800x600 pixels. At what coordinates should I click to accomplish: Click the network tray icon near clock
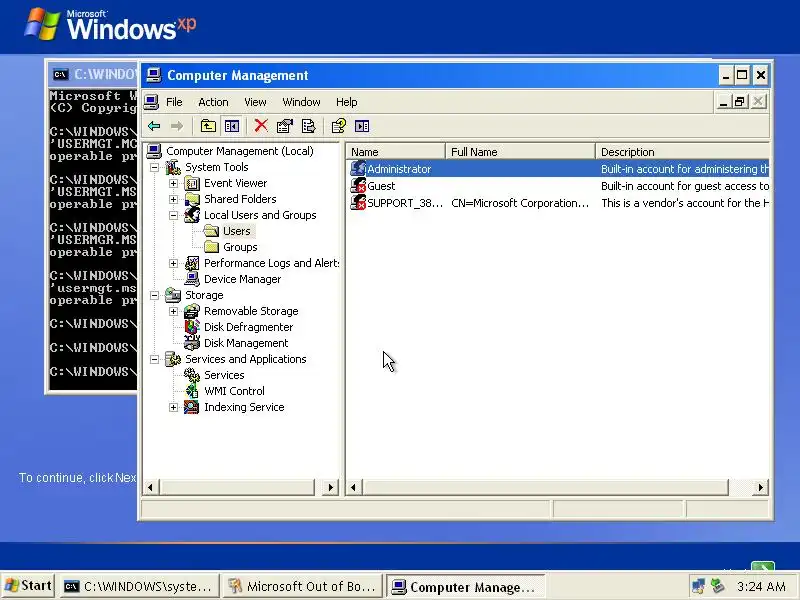[698, 586]
